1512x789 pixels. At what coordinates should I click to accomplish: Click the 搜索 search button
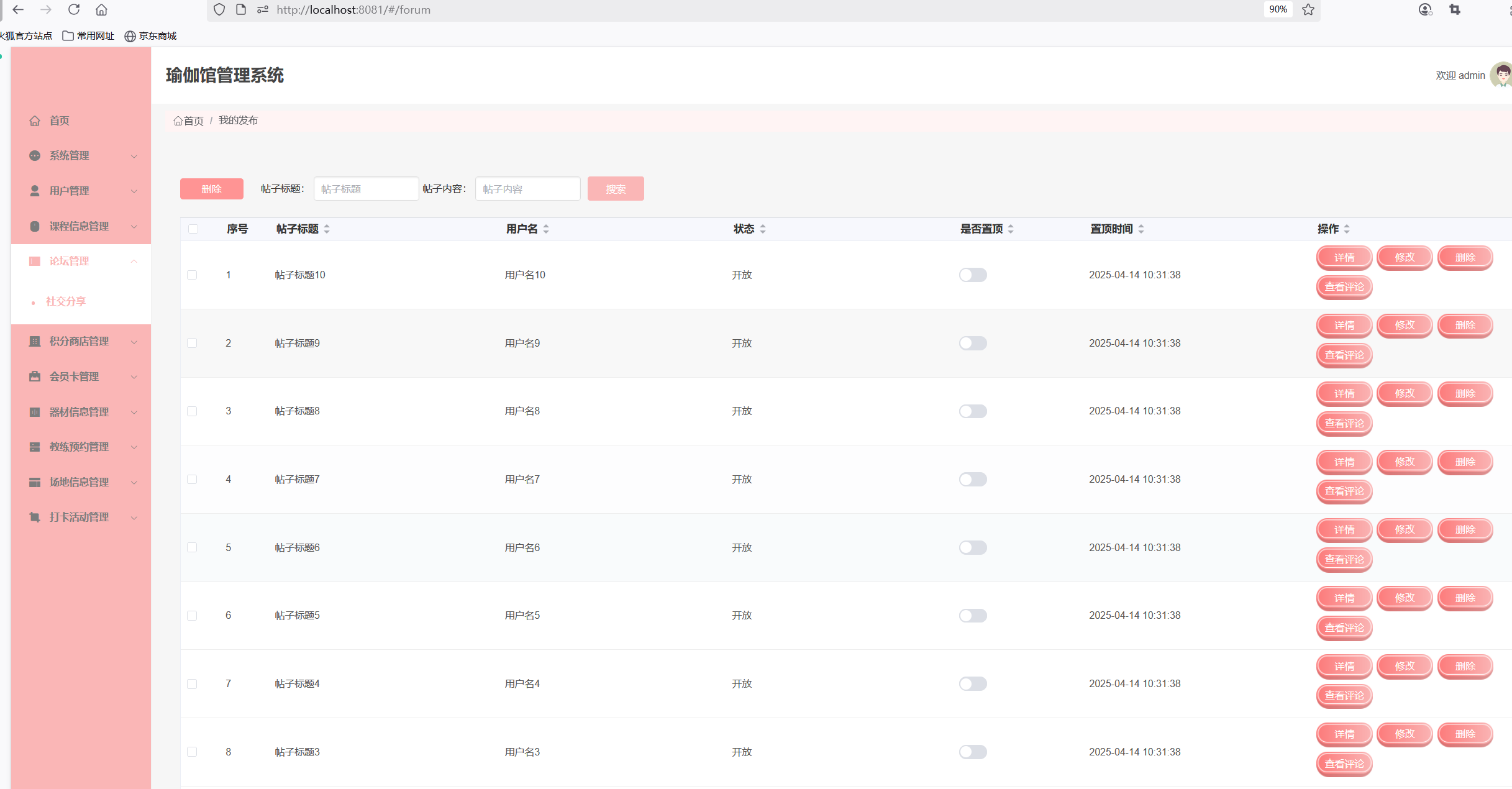[x=615, y=189]
